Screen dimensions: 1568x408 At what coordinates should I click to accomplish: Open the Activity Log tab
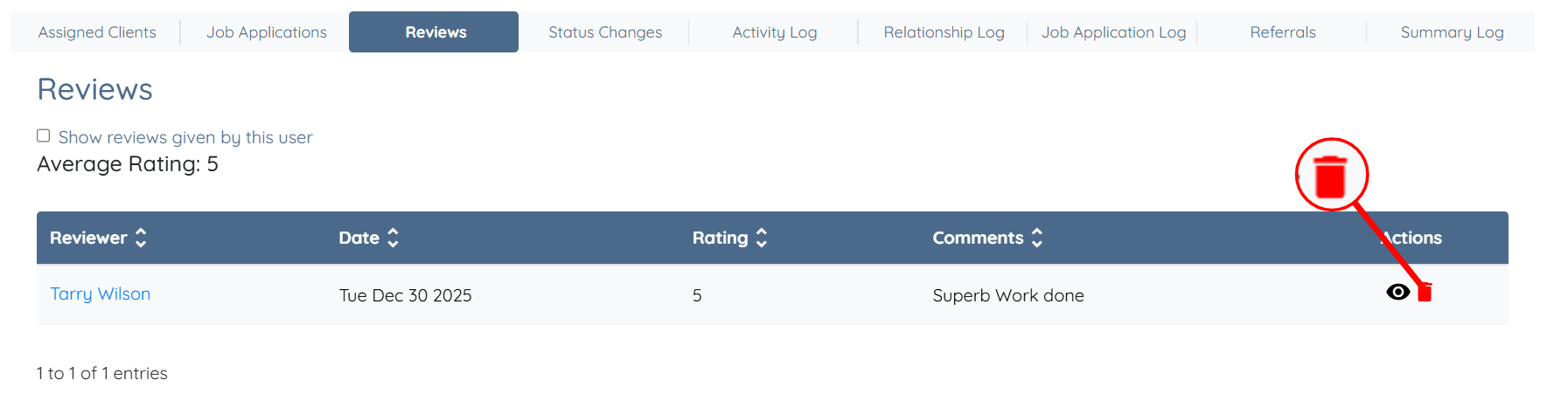point(775,32)
